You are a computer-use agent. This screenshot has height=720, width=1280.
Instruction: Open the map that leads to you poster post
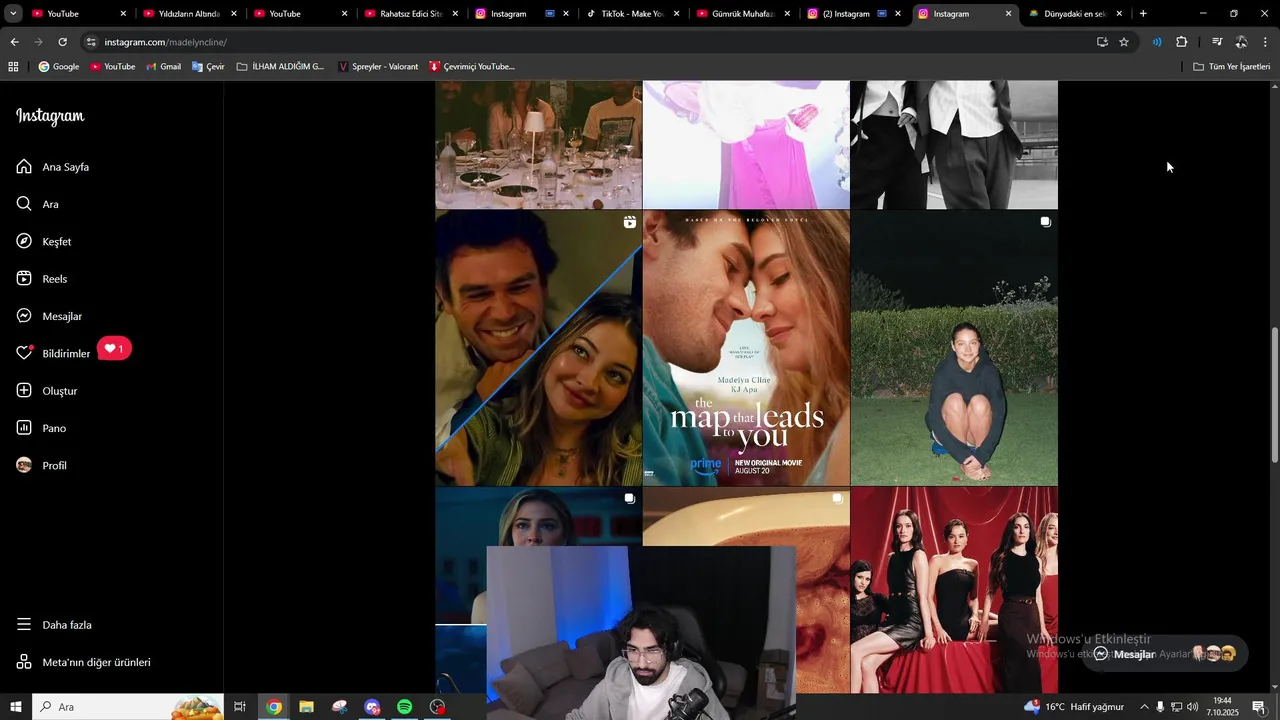(x=746, y=348)
